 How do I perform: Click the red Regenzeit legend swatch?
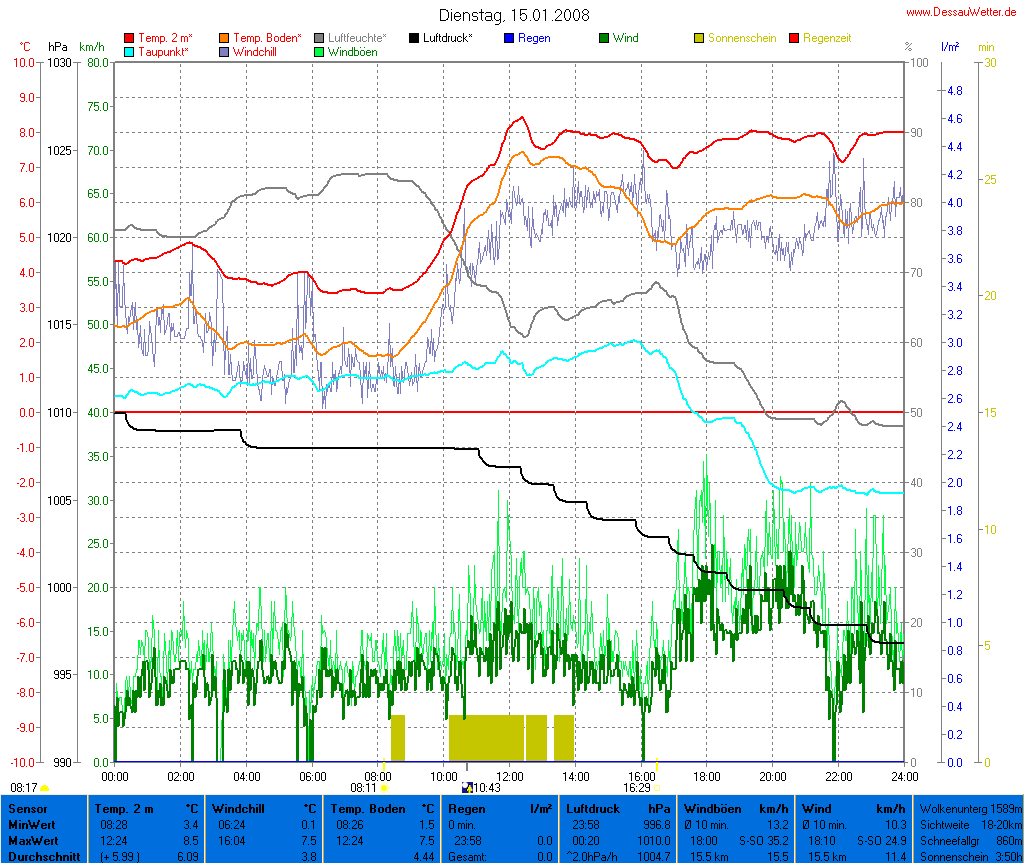795,38
